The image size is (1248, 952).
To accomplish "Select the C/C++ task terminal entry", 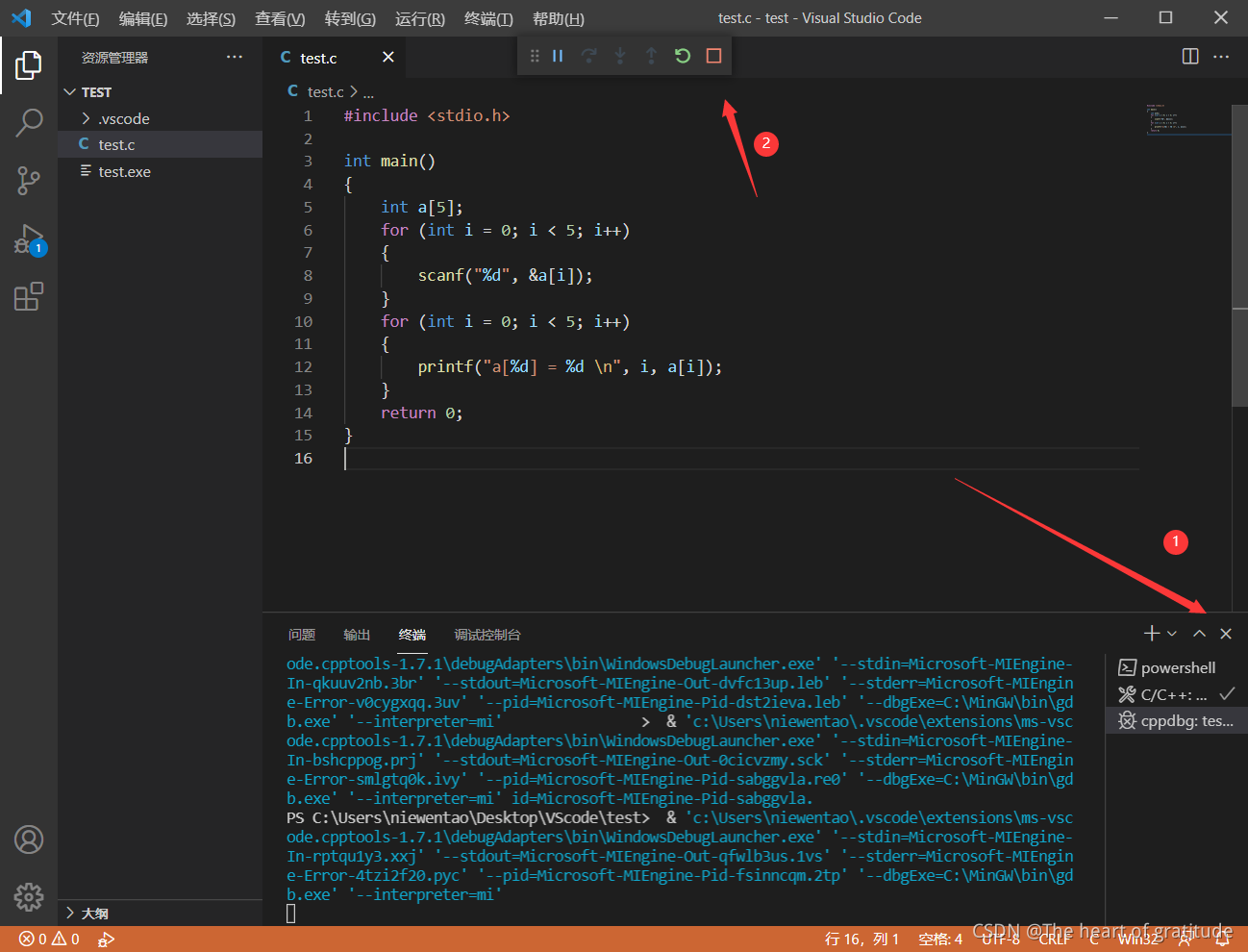I will click(1177, 694).
